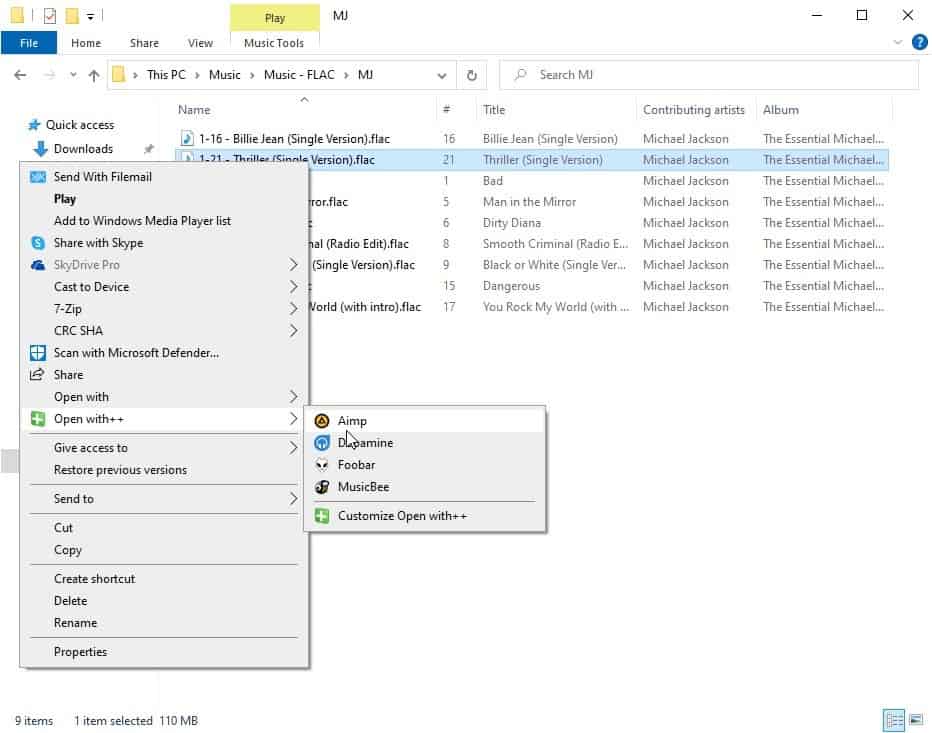Open the file with Dopamine
This screenshot has width=932, height=733.
[x=424, y=442]
